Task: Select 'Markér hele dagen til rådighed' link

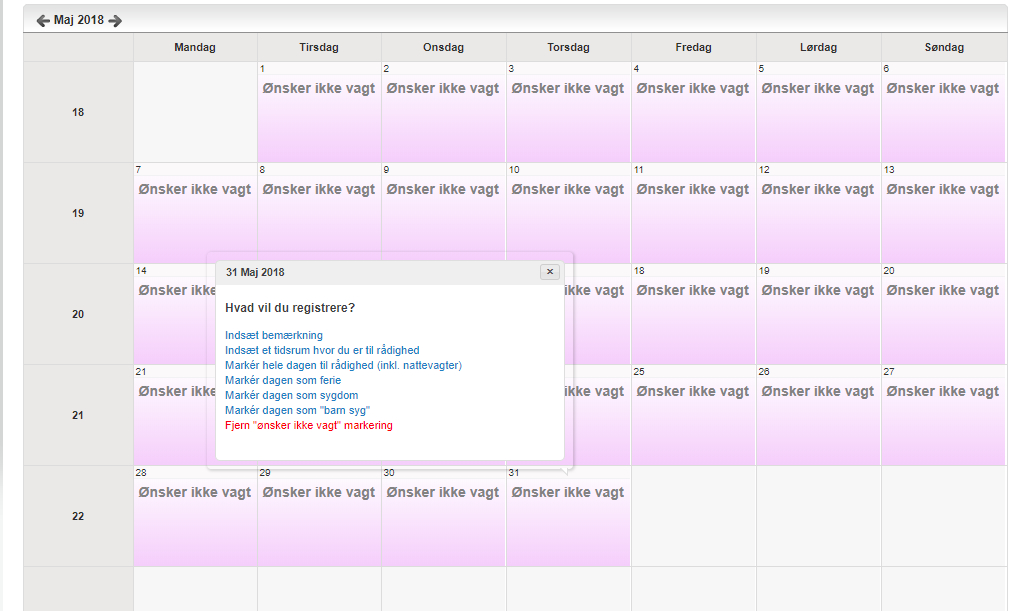Action: 344,365
